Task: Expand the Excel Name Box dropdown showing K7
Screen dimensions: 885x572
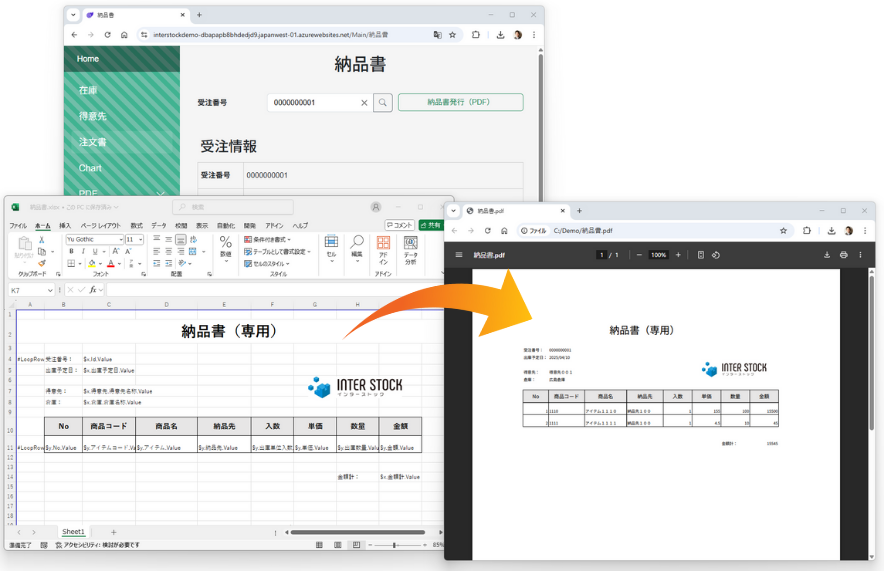Action: tap(52, 290)
